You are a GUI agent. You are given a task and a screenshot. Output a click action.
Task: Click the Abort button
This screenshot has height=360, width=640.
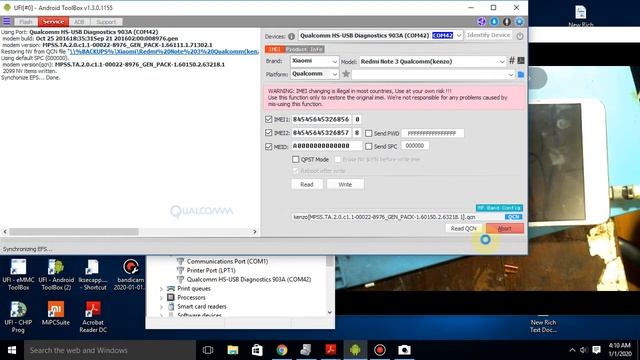click(505, 229)
